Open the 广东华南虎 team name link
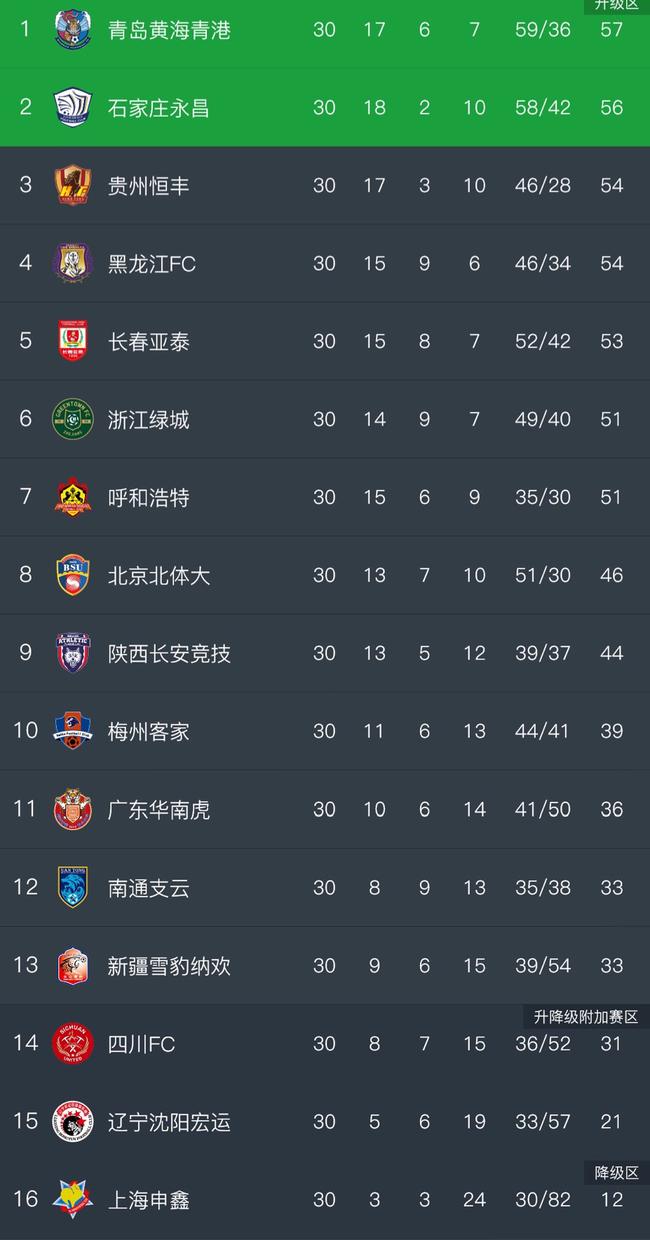 pos(159,810)
